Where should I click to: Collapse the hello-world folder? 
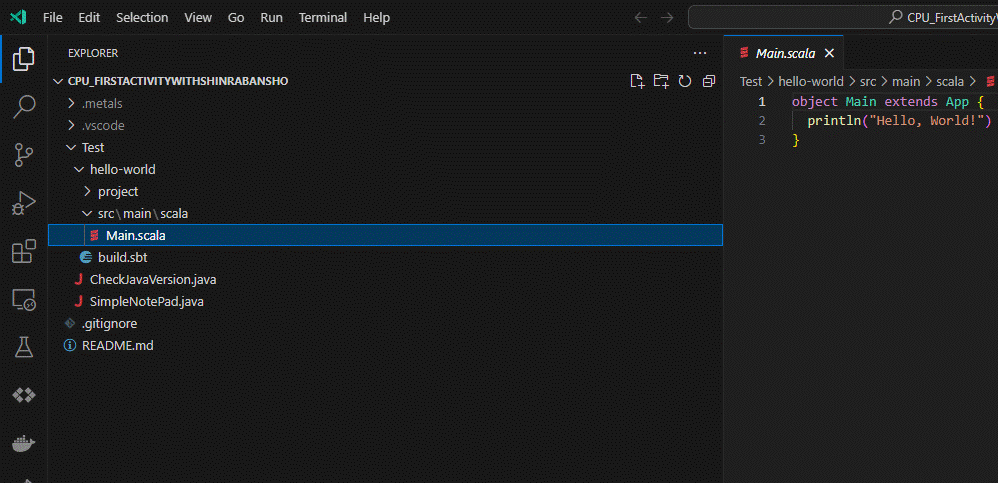122,169
